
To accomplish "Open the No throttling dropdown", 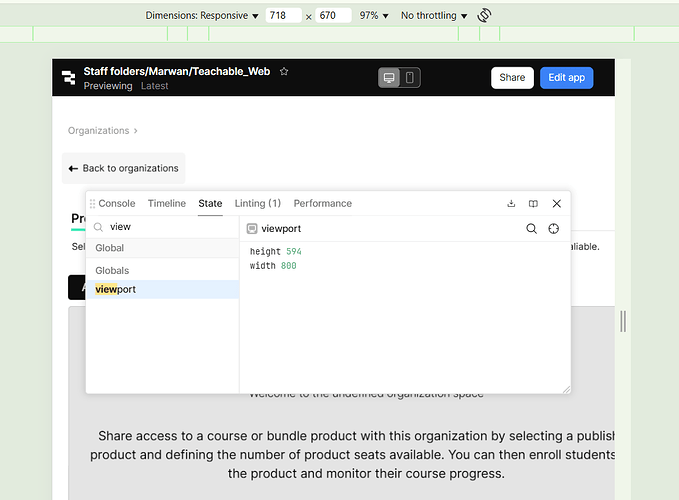I will (x=434, y=16).
